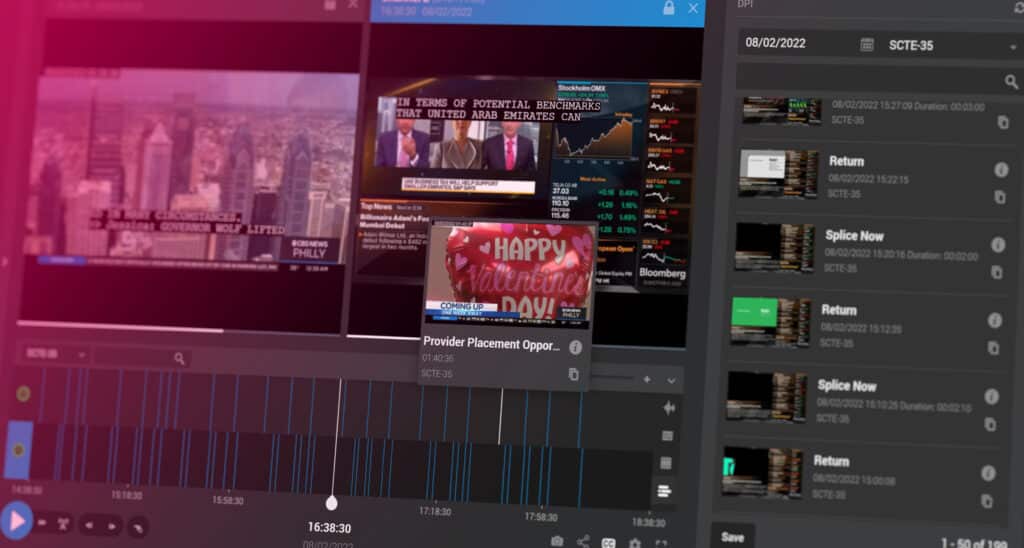Click the timeline fit-width arrows icon
This screenshot has height=548, width=1024.
coord(669,408)
